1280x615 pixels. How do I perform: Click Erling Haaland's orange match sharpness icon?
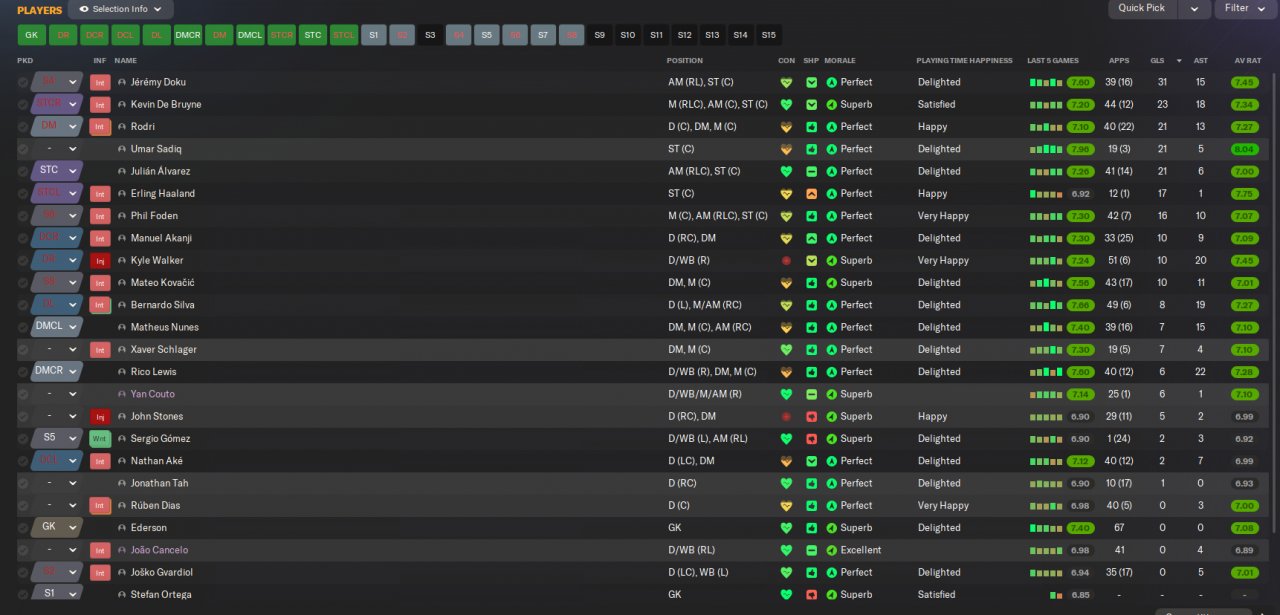(811, 194)
